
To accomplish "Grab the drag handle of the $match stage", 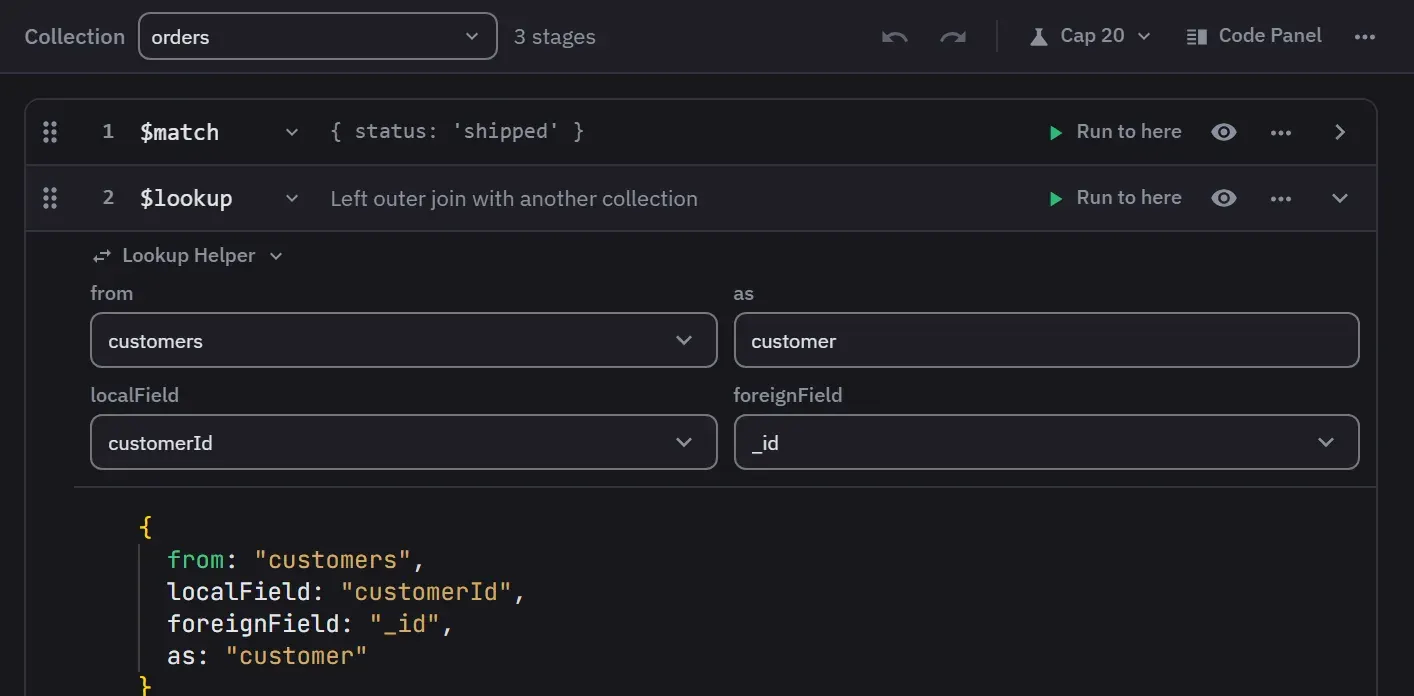I will [50, 132].
